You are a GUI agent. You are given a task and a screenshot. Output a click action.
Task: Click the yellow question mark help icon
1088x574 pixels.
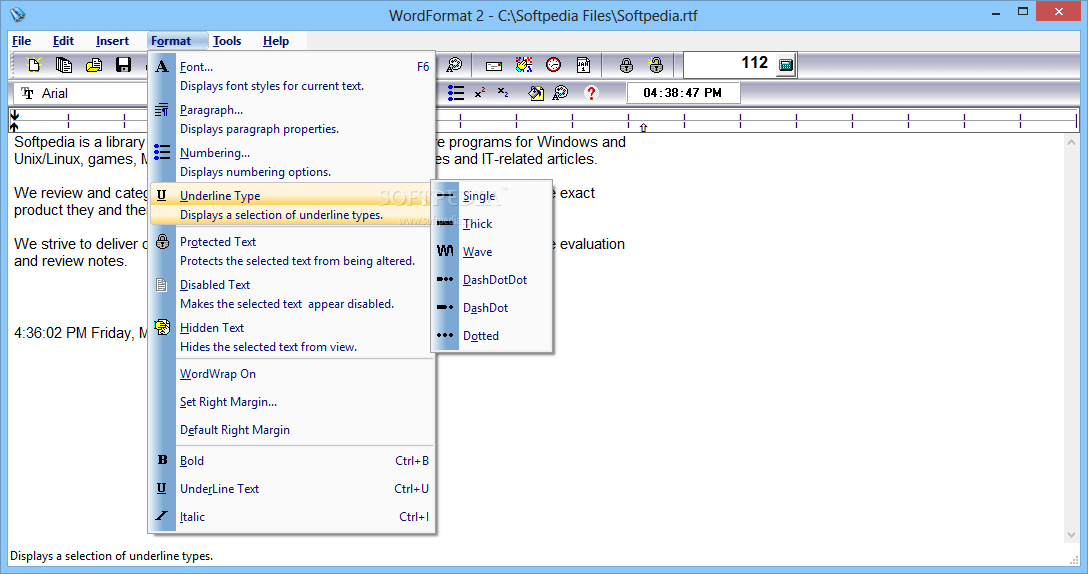coord(591,93)
